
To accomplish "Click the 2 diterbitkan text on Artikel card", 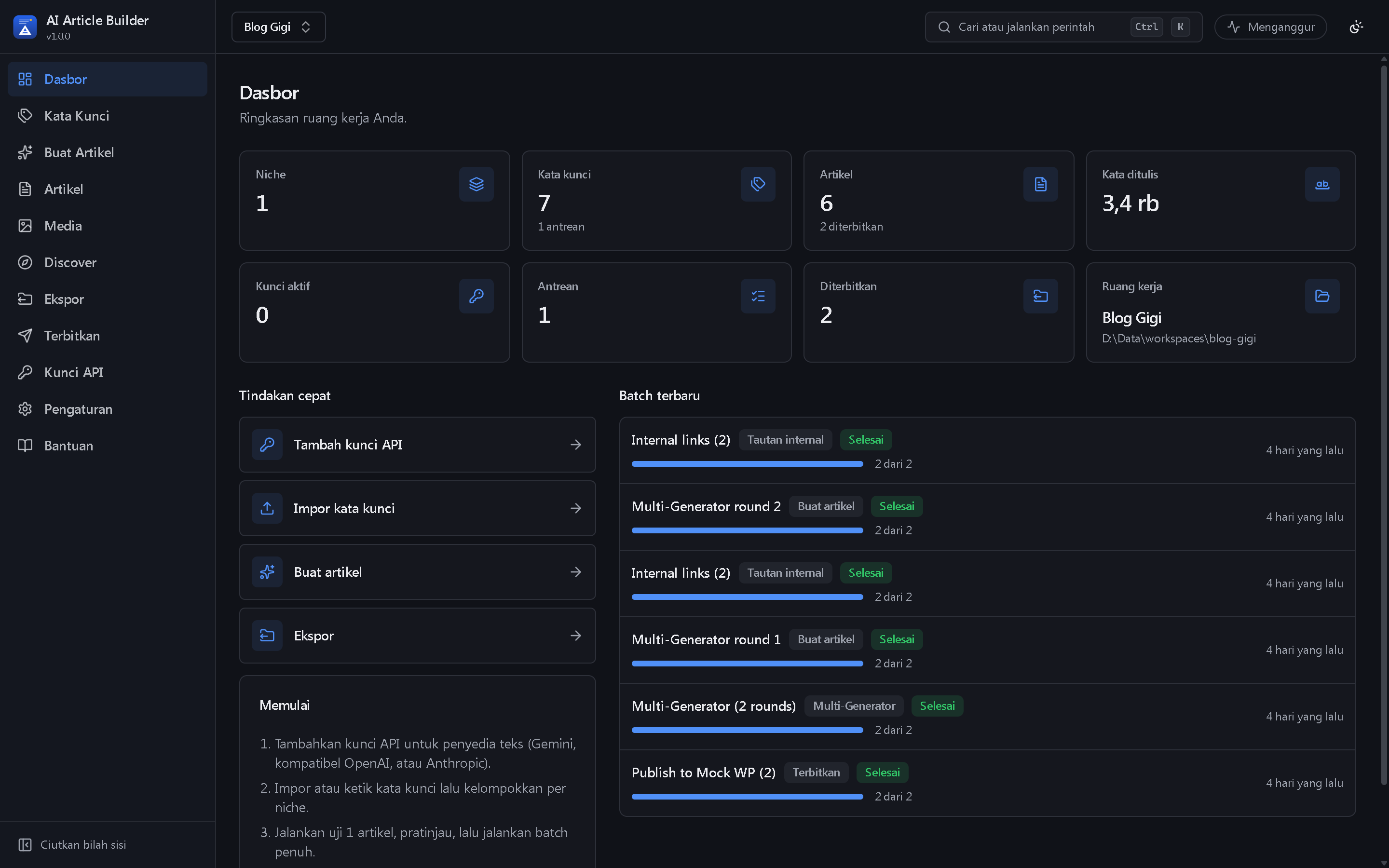I will (x=851, y=227).
